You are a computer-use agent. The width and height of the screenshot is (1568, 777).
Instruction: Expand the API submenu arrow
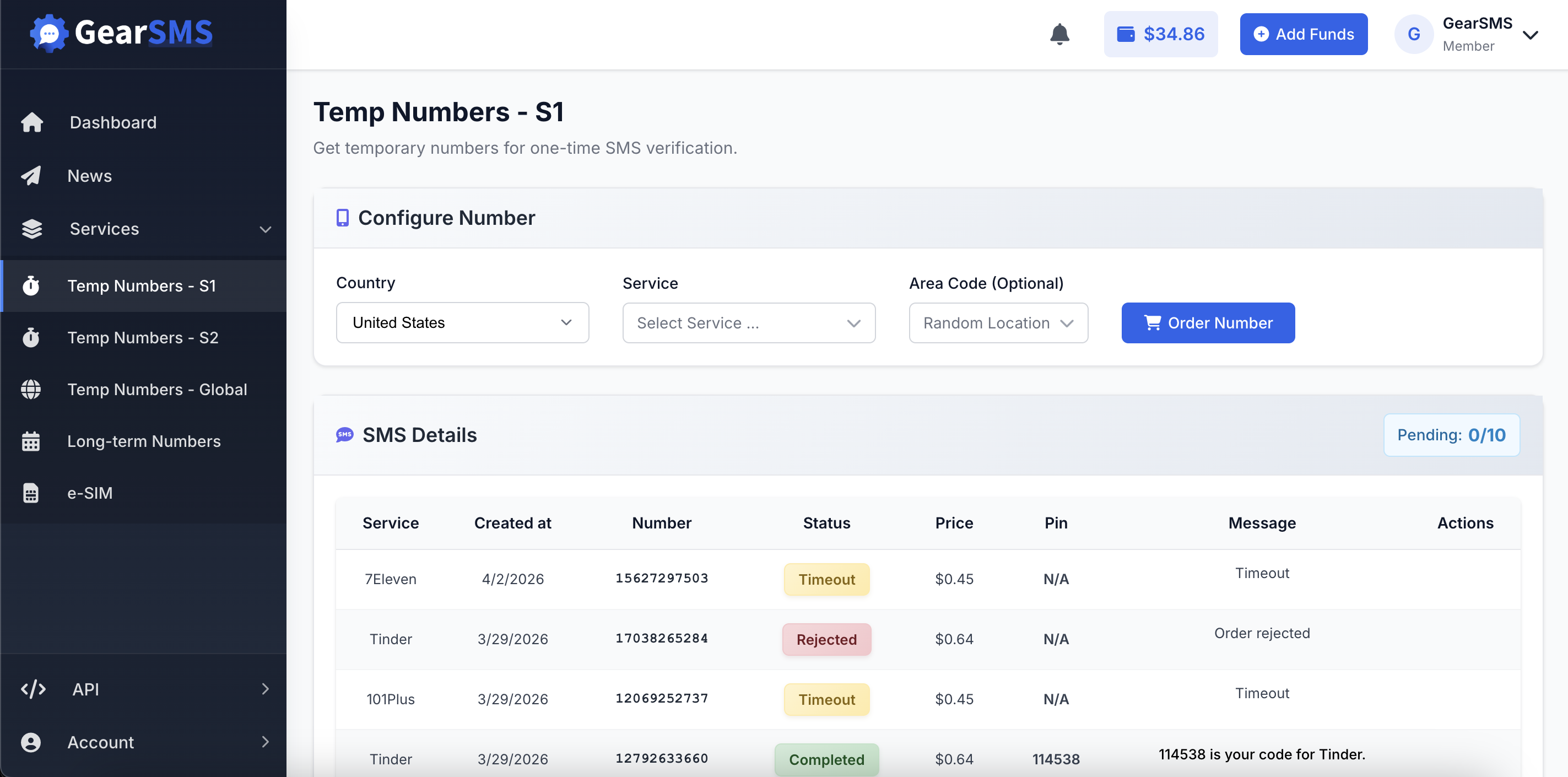[266, 689]
